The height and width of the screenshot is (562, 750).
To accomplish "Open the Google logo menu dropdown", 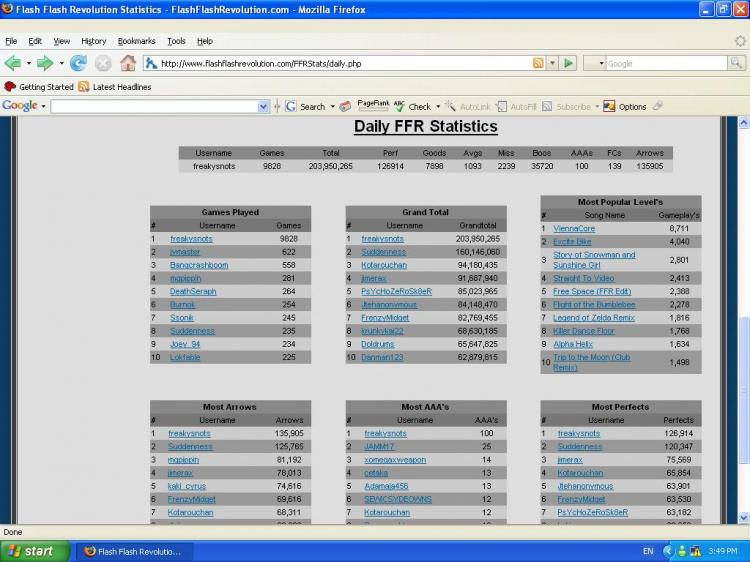I will (x=44, y=106).
